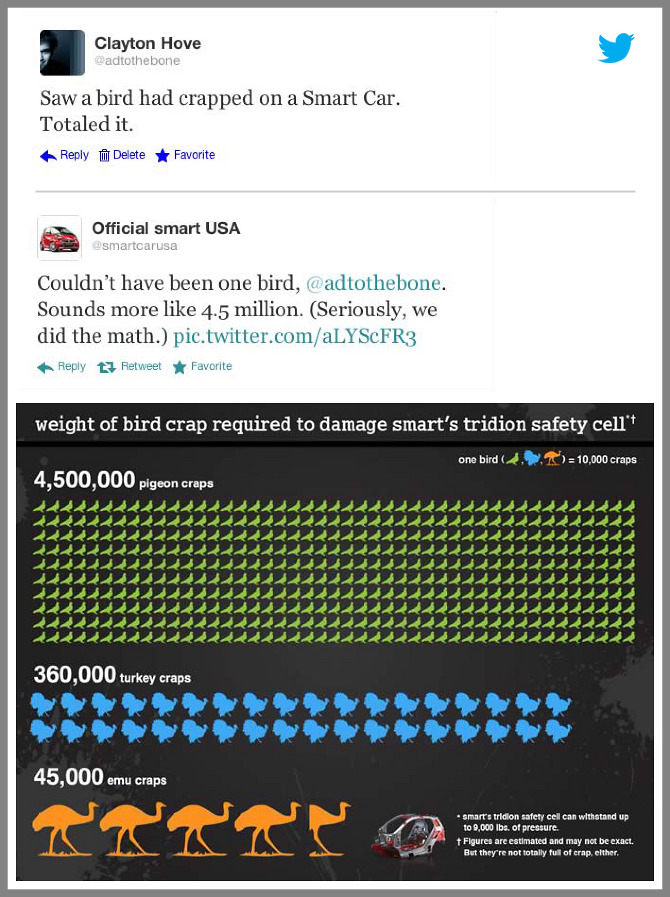Reply to the smart USA tweet
Image resolution: width=670 pixels, height=897 pixels.
[x=62, y=367]
